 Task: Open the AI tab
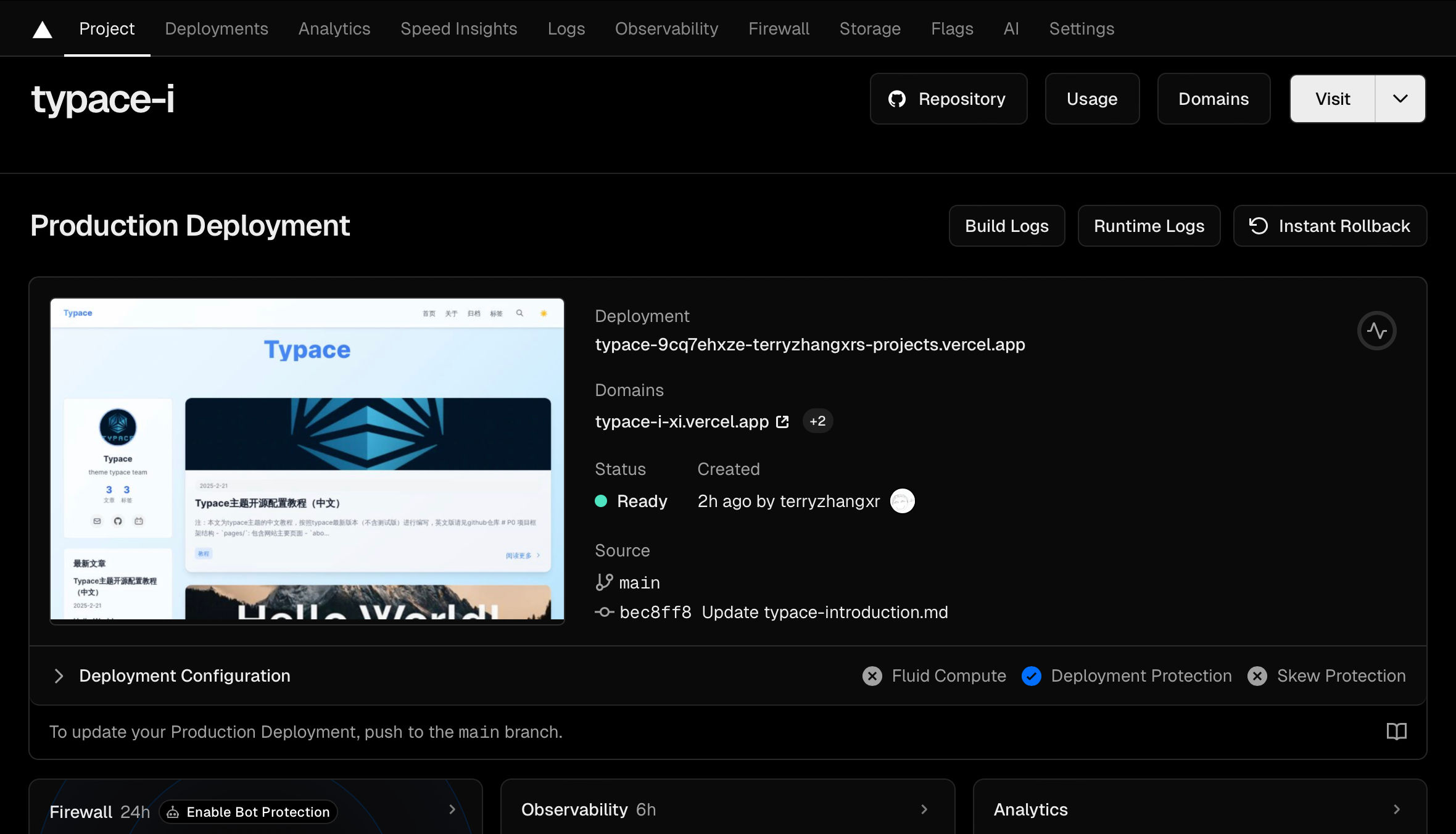tap(1011, 28)
